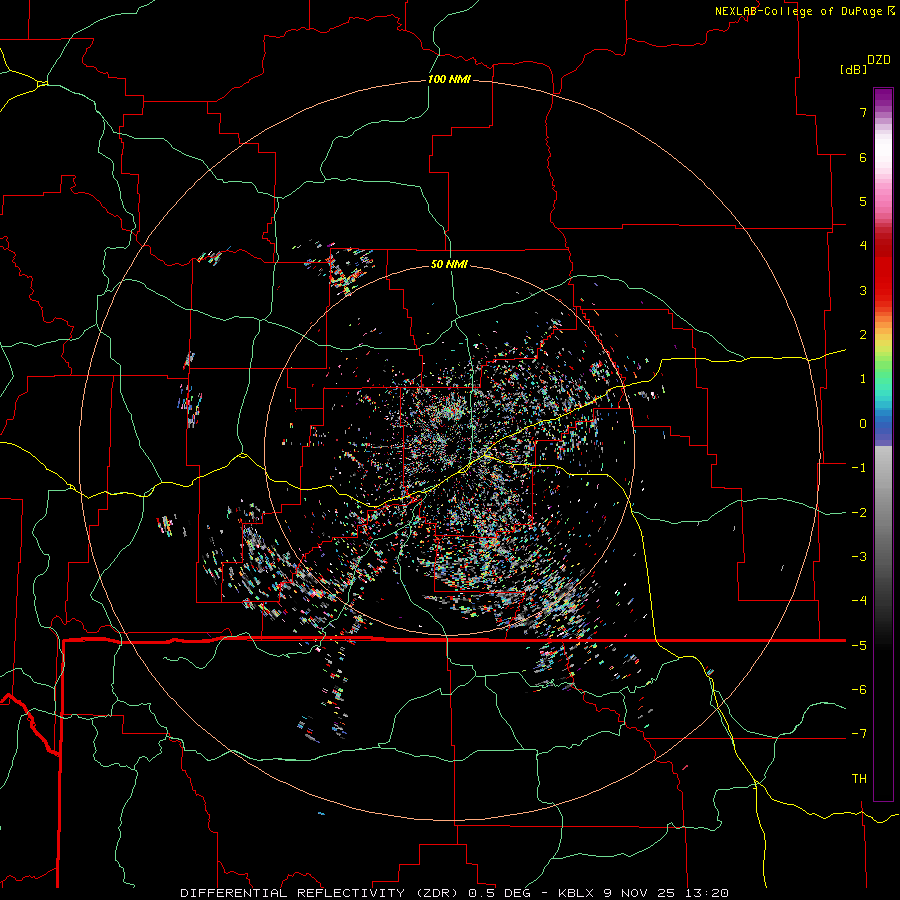Click the 0.5 DEG elevation angle text
Viewport: 900px width, 900px height.
500,893
